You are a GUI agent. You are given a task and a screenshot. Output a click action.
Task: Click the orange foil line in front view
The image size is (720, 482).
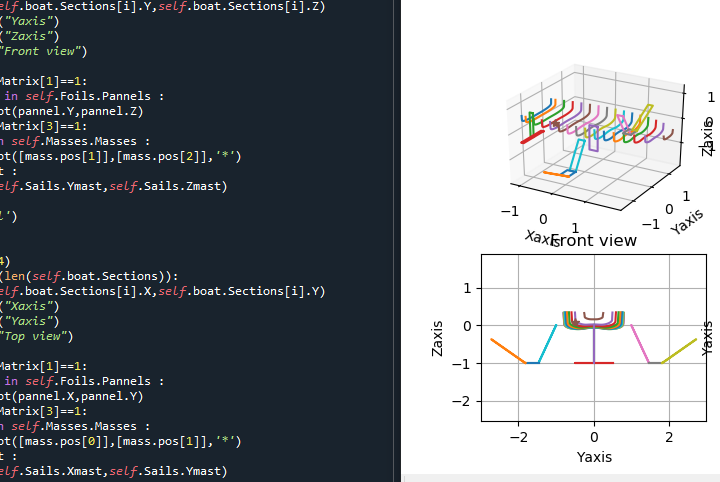[506, 351]
